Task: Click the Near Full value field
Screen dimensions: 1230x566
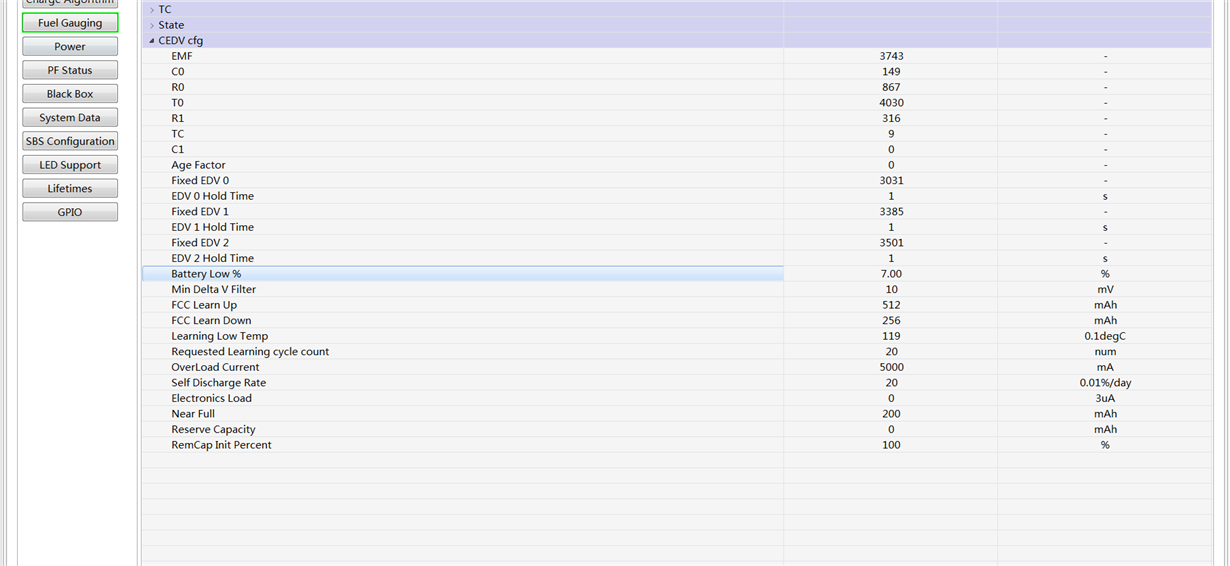Action: click(891, 414)
